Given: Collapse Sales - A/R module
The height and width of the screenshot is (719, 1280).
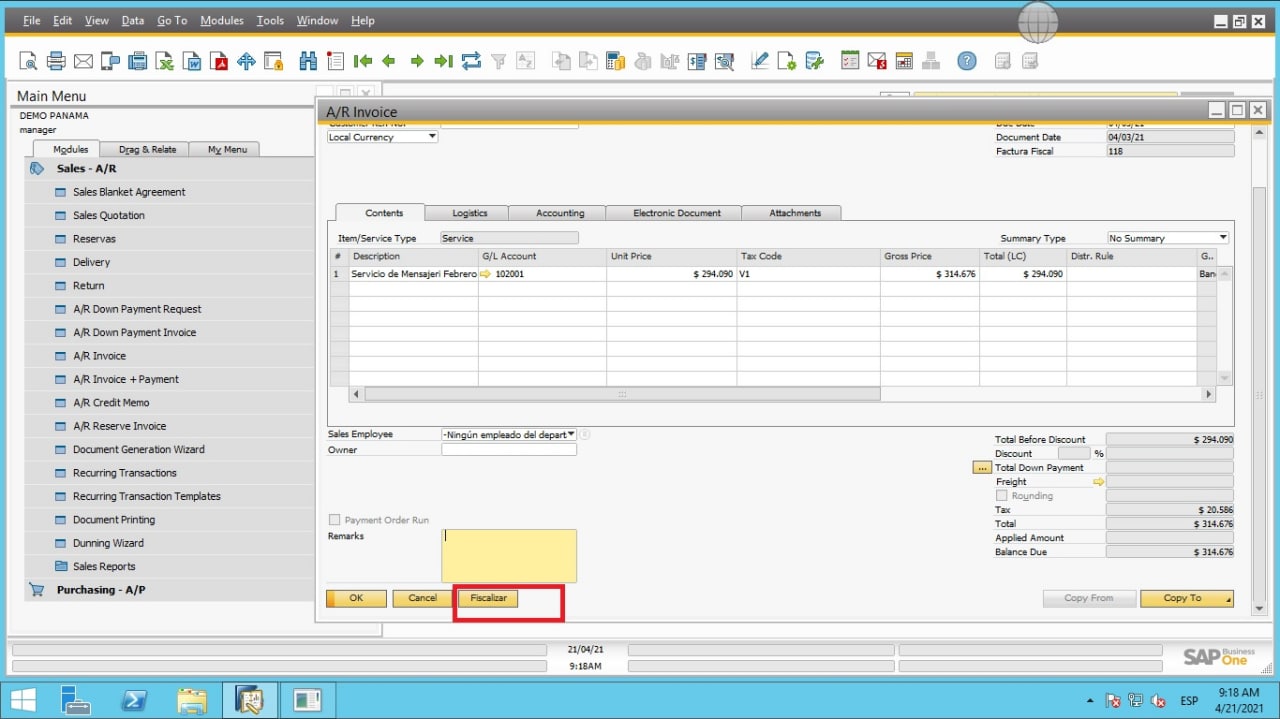Looking at the screenshot, I should (86, 169).
